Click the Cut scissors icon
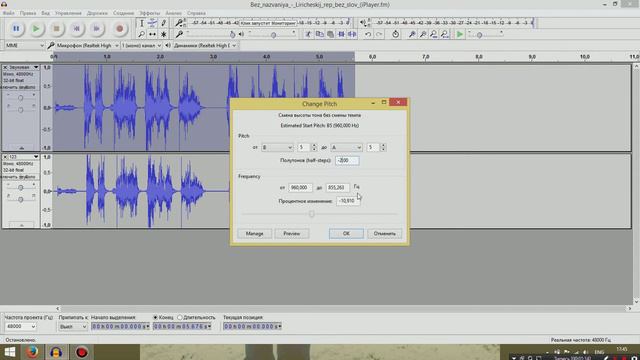Viewport: 640px width, 360px height. pyautogui.click(x=308, y=34)
